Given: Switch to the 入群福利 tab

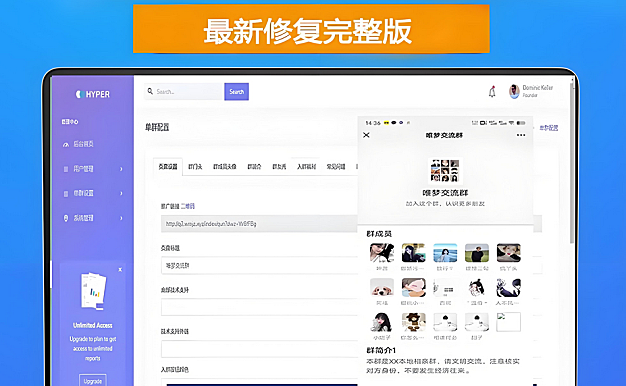Looking at the screenshot, I should [x=307, y=167].
